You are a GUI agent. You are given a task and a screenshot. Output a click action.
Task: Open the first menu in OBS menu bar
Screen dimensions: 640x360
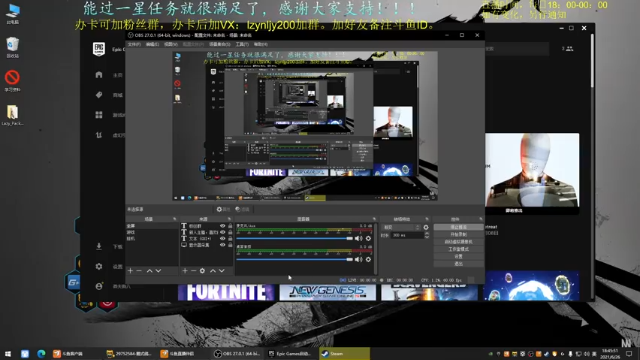pyautogui.click(x=134, y=44)
